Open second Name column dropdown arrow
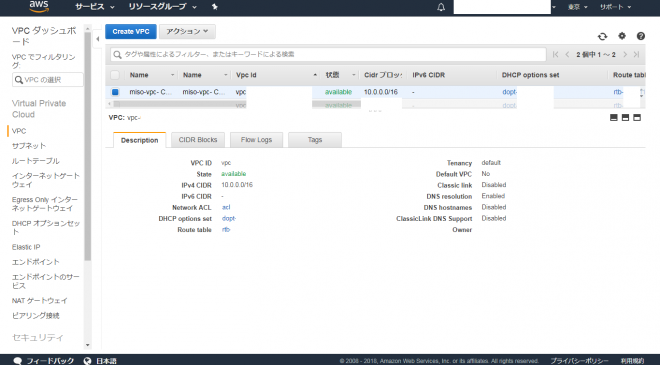 [226, 75]
